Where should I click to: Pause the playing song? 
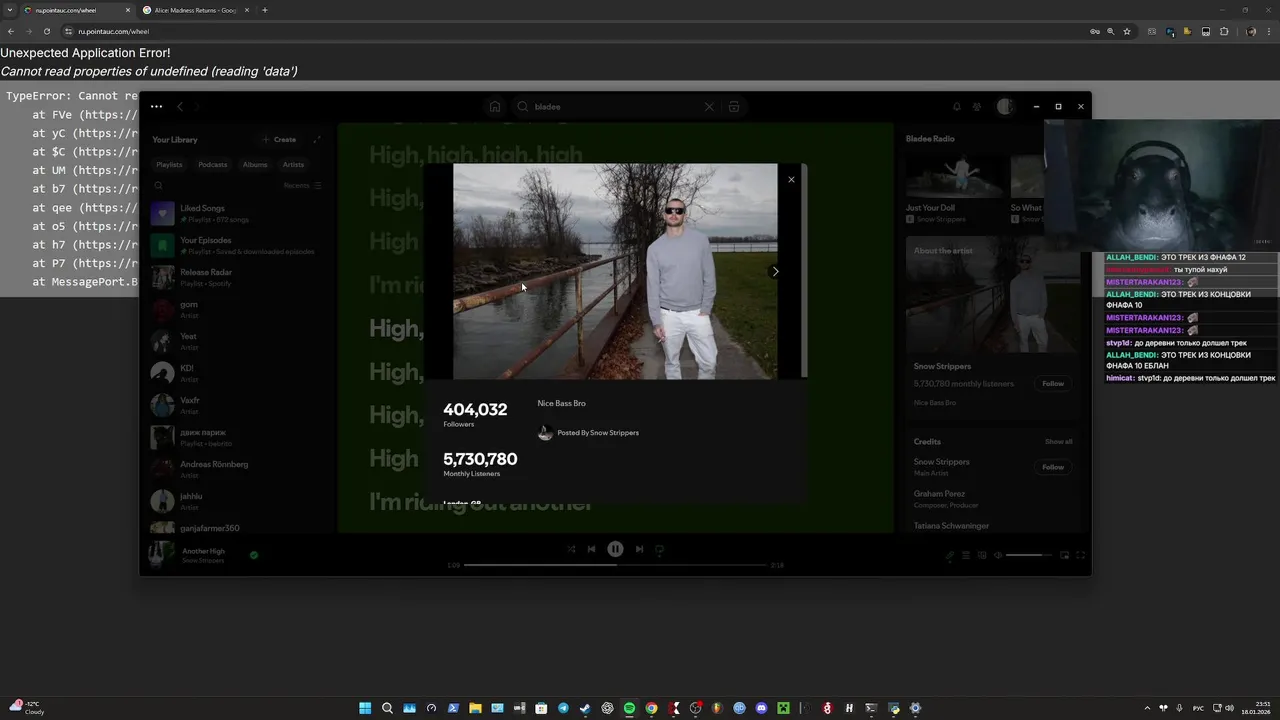[615, 549]
